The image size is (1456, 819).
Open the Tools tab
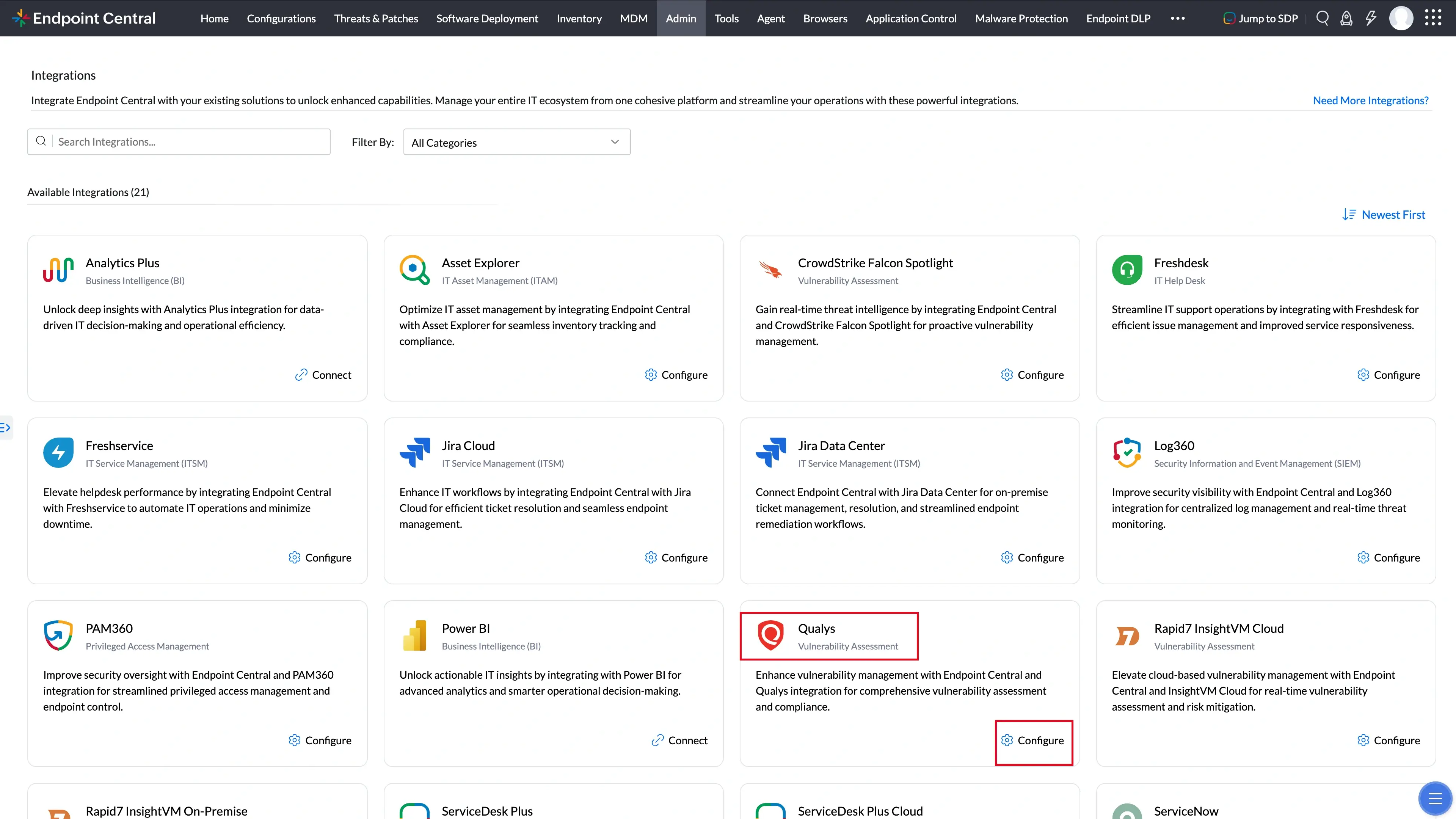coord(726,18)
